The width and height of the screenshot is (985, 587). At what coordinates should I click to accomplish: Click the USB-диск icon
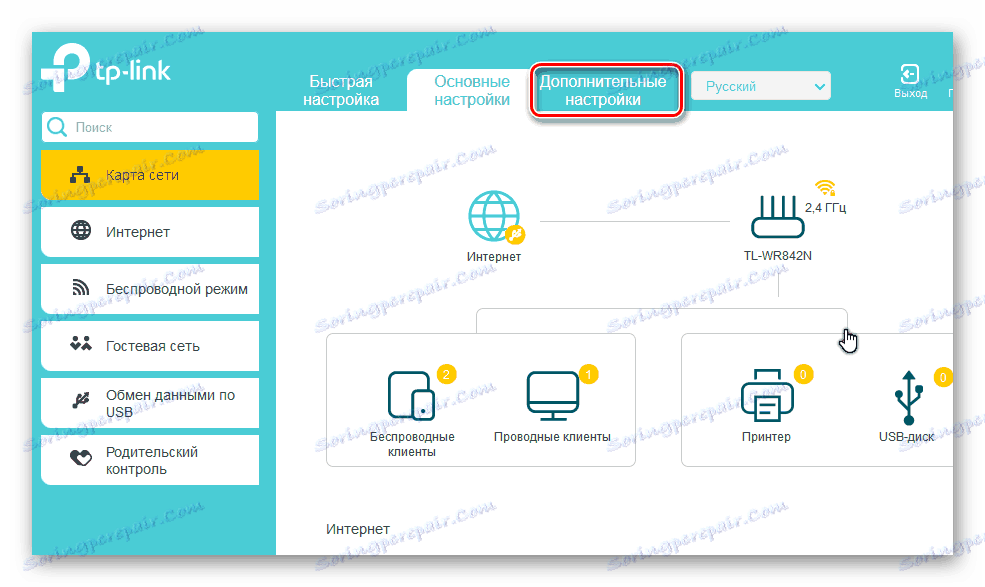pyautogui.click(x=907, y=395)
